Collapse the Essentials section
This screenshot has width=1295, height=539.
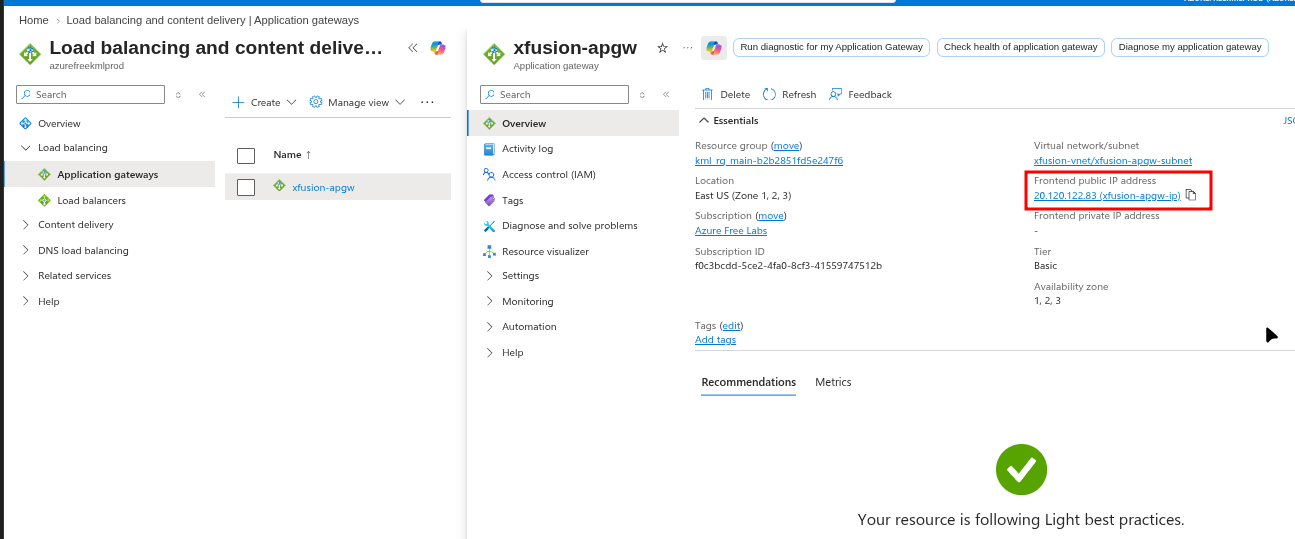[x=704, y=120]
